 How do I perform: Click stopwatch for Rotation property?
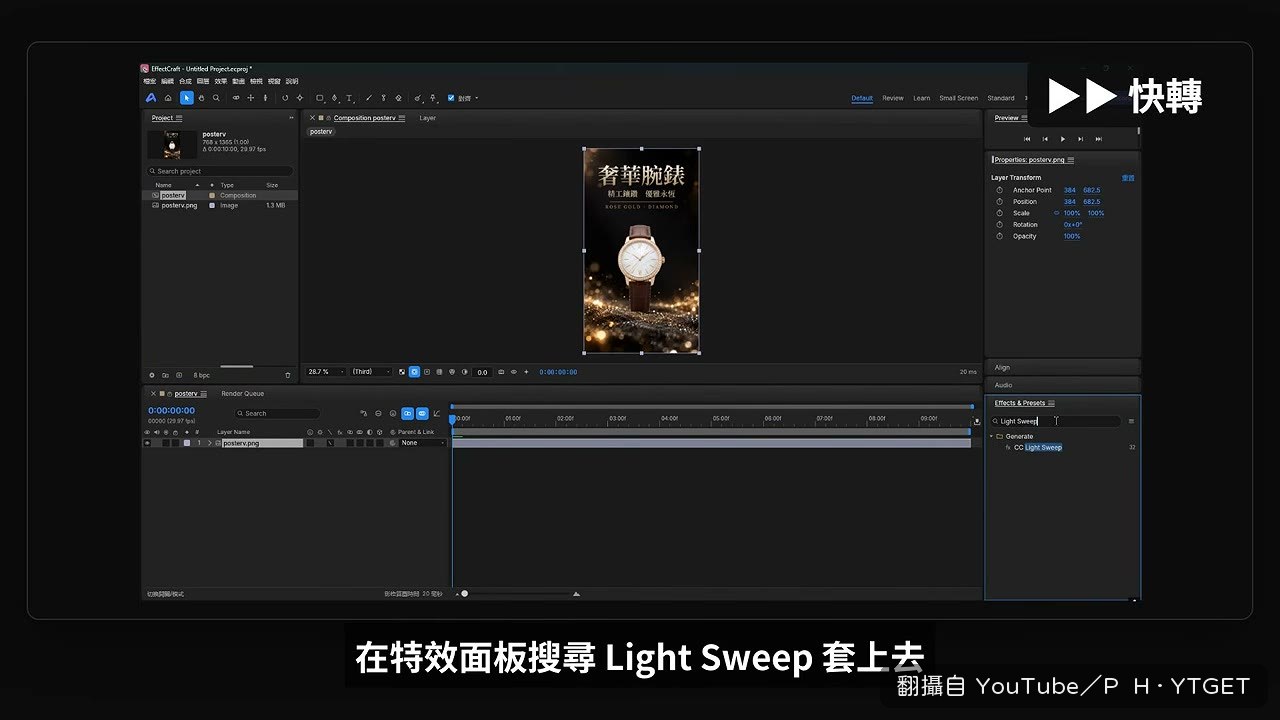pos(999,225)
